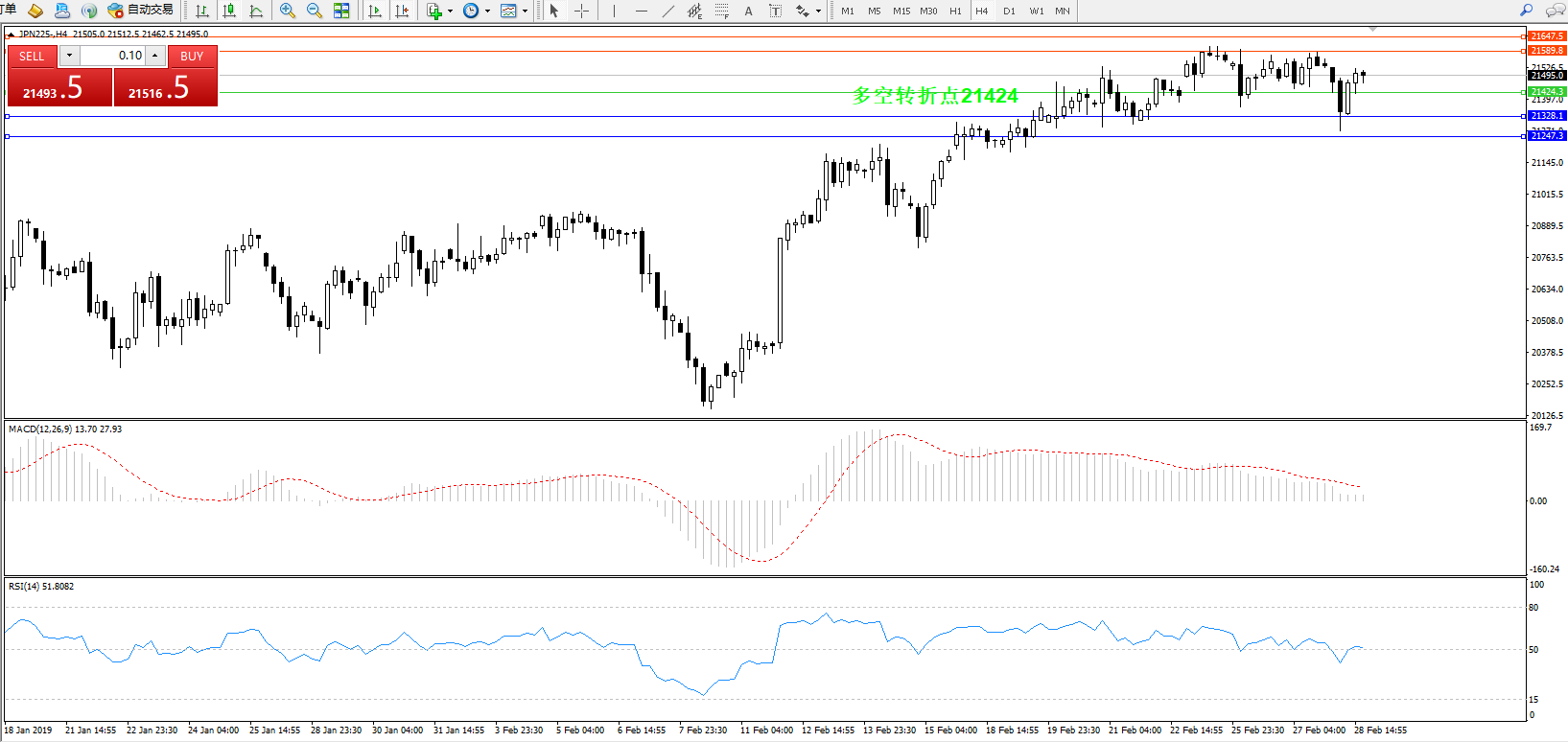This screenshot has width=1568, height=742.
Task: Click the Zoom Out magnifier icon
Action: (314, 11)
